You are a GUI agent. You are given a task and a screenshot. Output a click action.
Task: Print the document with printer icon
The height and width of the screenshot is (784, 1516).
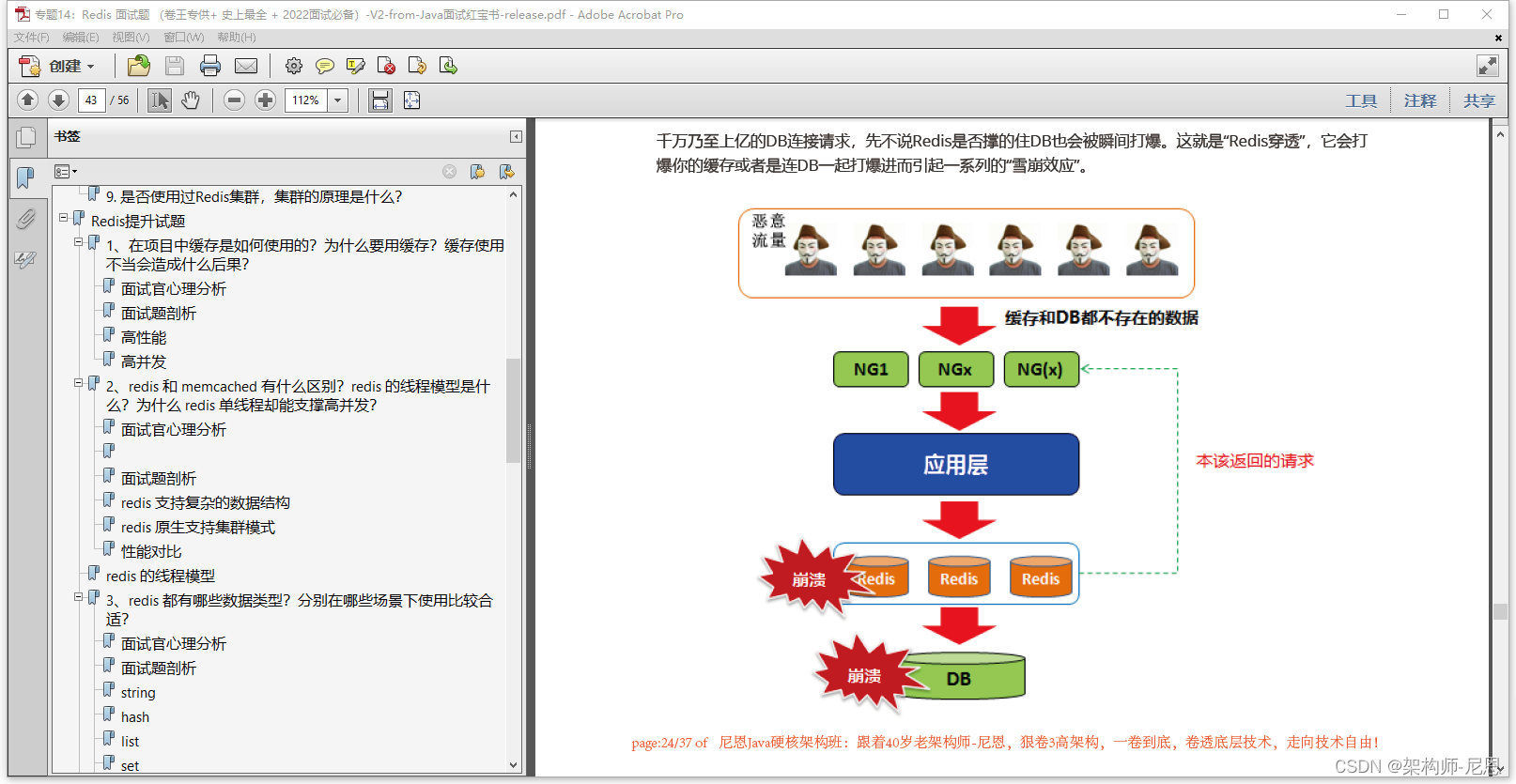pyautogui.click(x=210, y=66)
